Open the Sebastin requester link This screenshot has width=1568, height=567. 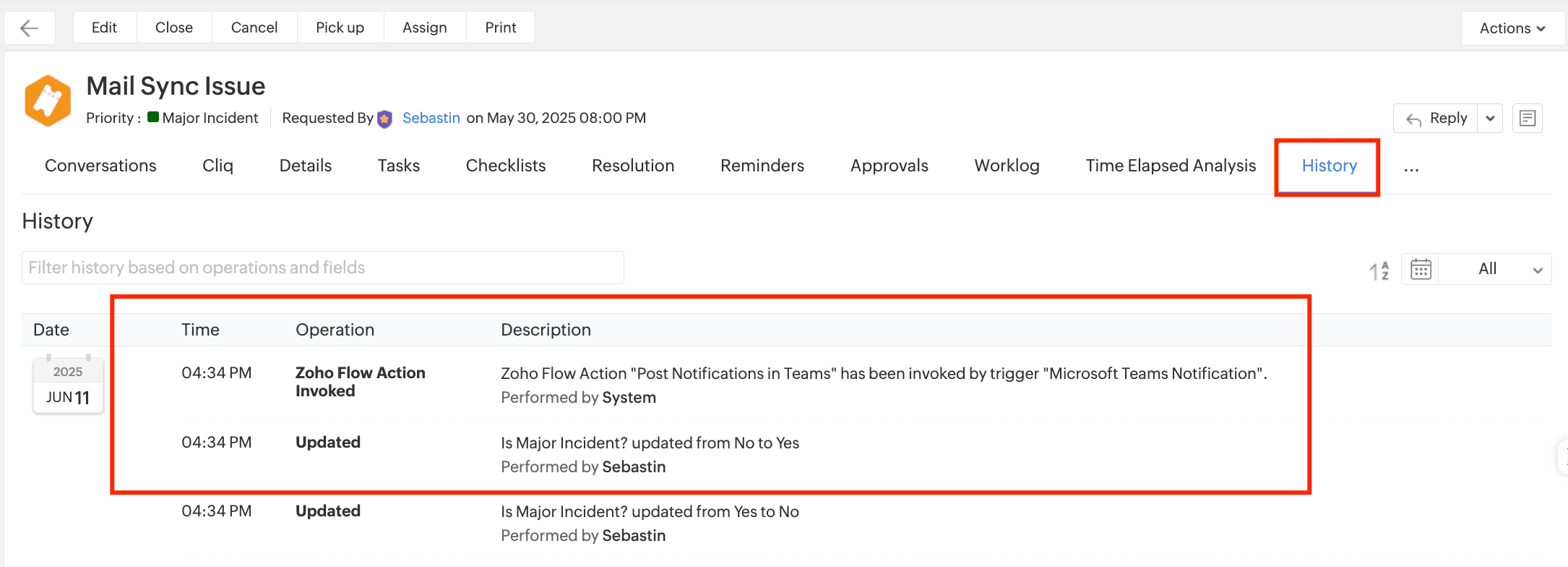(431, 118)
